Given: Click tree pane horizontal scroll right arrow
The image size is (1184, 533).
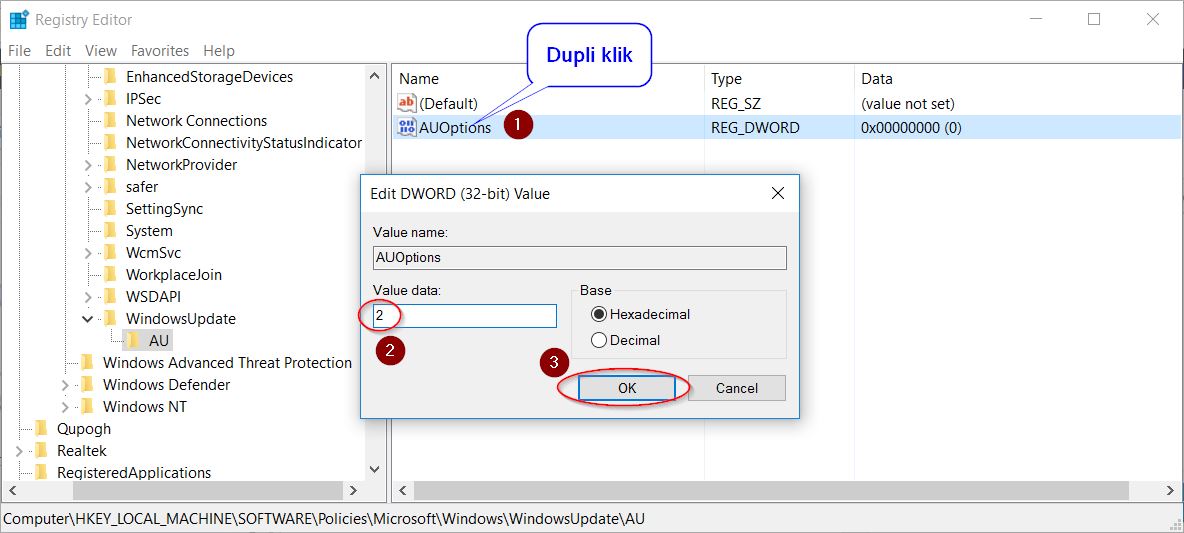Looking at the screenshot, I should pos(352,491).
